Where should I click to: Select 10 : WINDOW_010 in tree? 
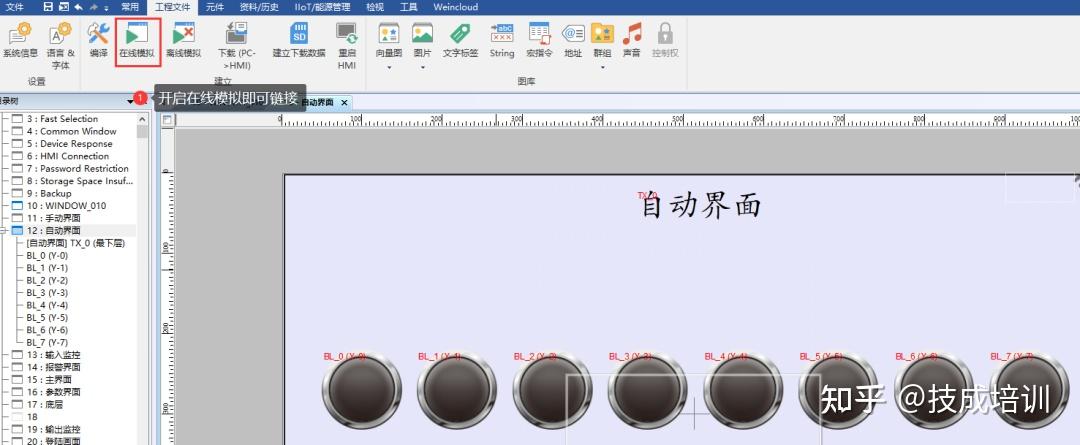tap(66, 206)
